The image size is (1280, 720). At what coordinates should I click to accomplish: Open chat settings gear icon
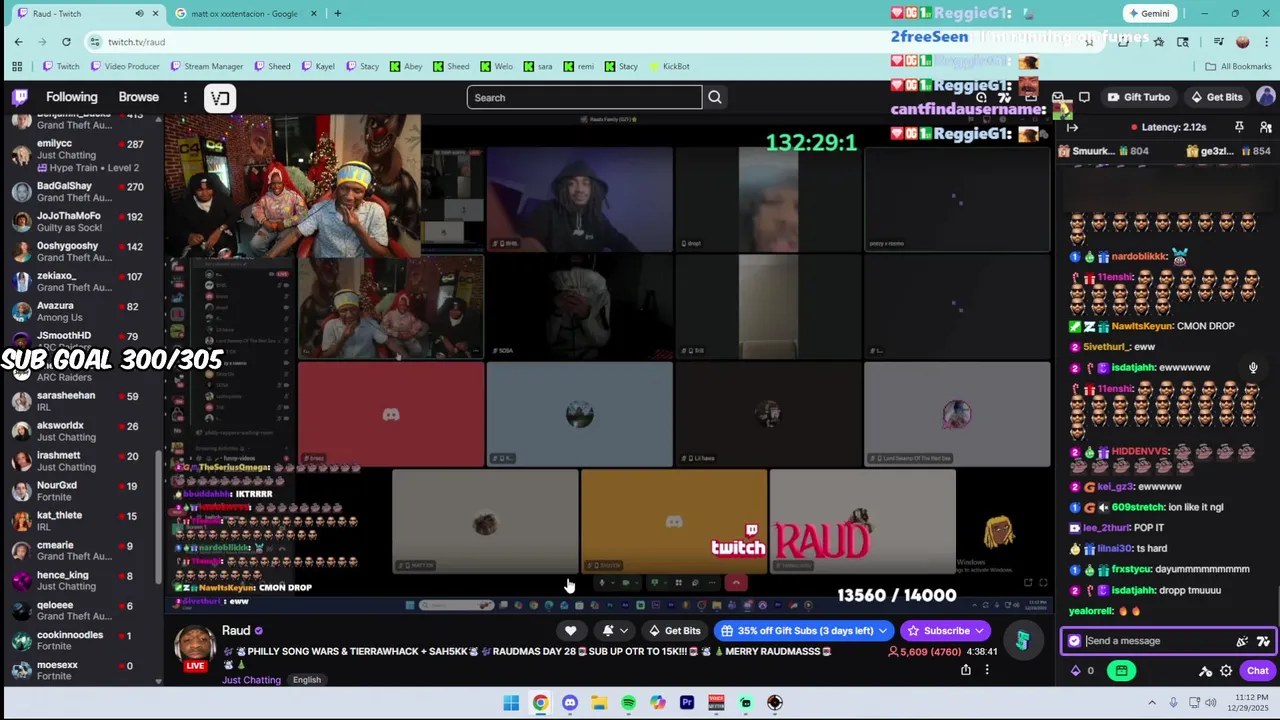click(1226, 671)
